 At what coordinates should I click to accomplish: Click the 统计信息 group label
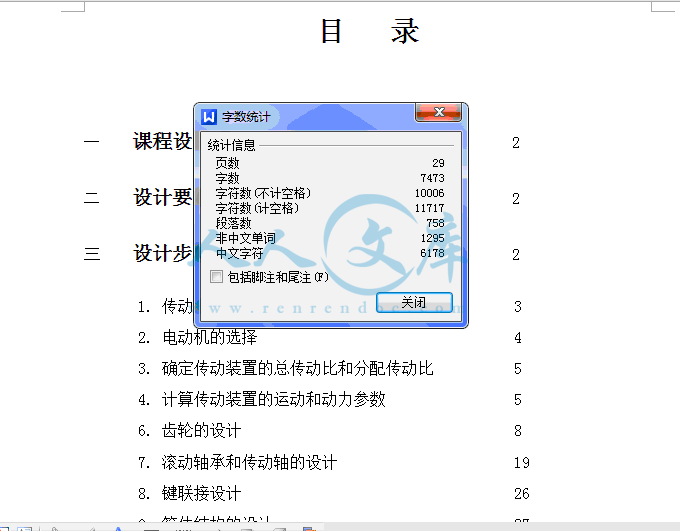[231, 145]
